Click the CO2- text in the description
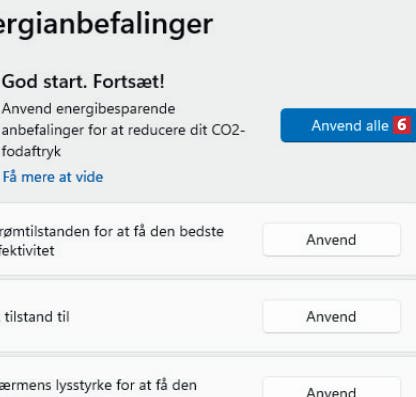This screenshot has width=416, height=397. pyautogui.click(x=228, y=130)
